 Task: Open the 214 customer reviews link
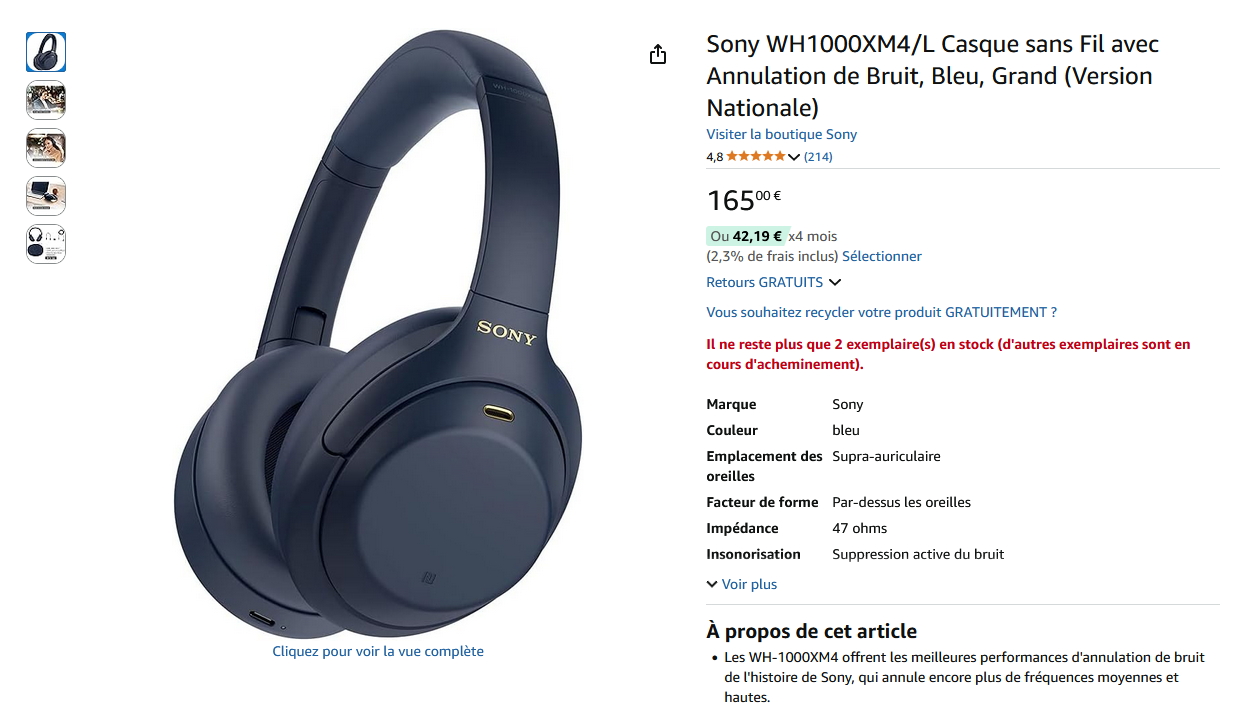pyautogui.click(x=818, y=157)
